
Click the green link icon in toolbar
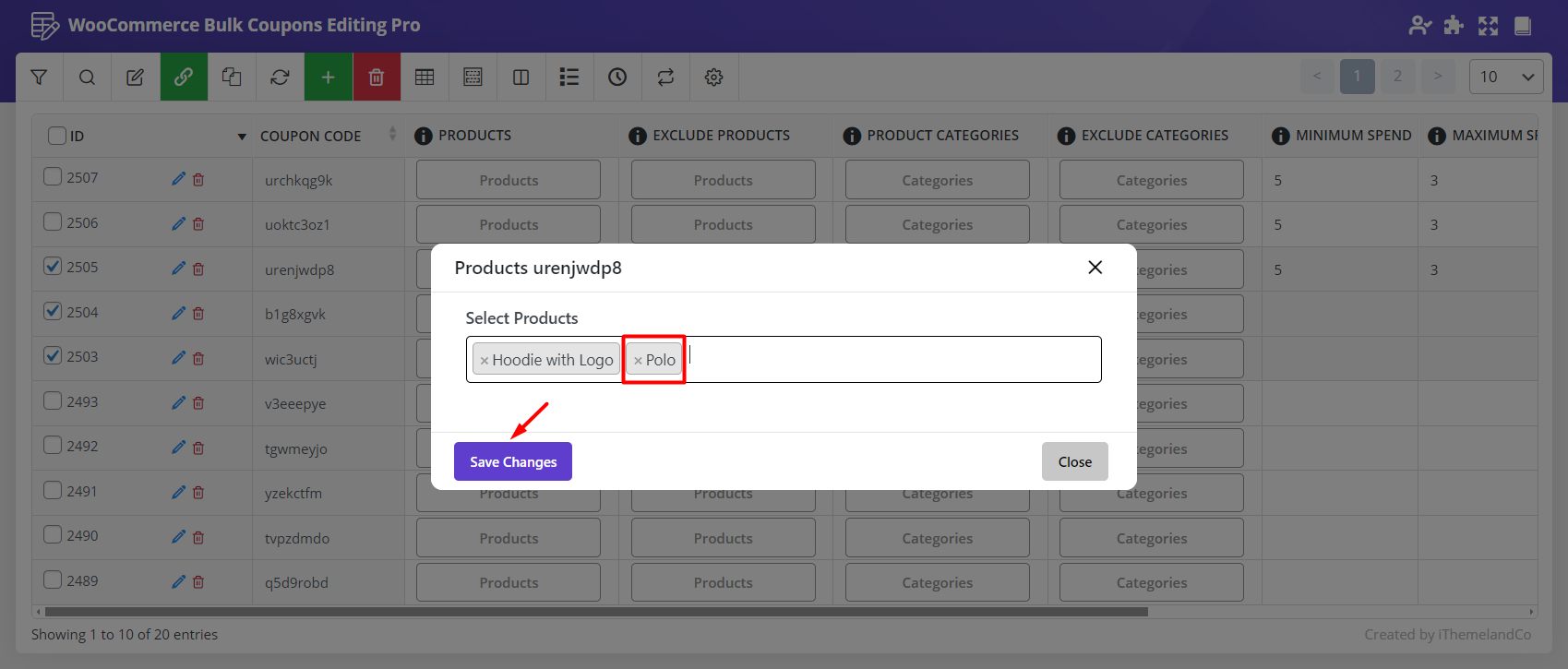[184, 78]
